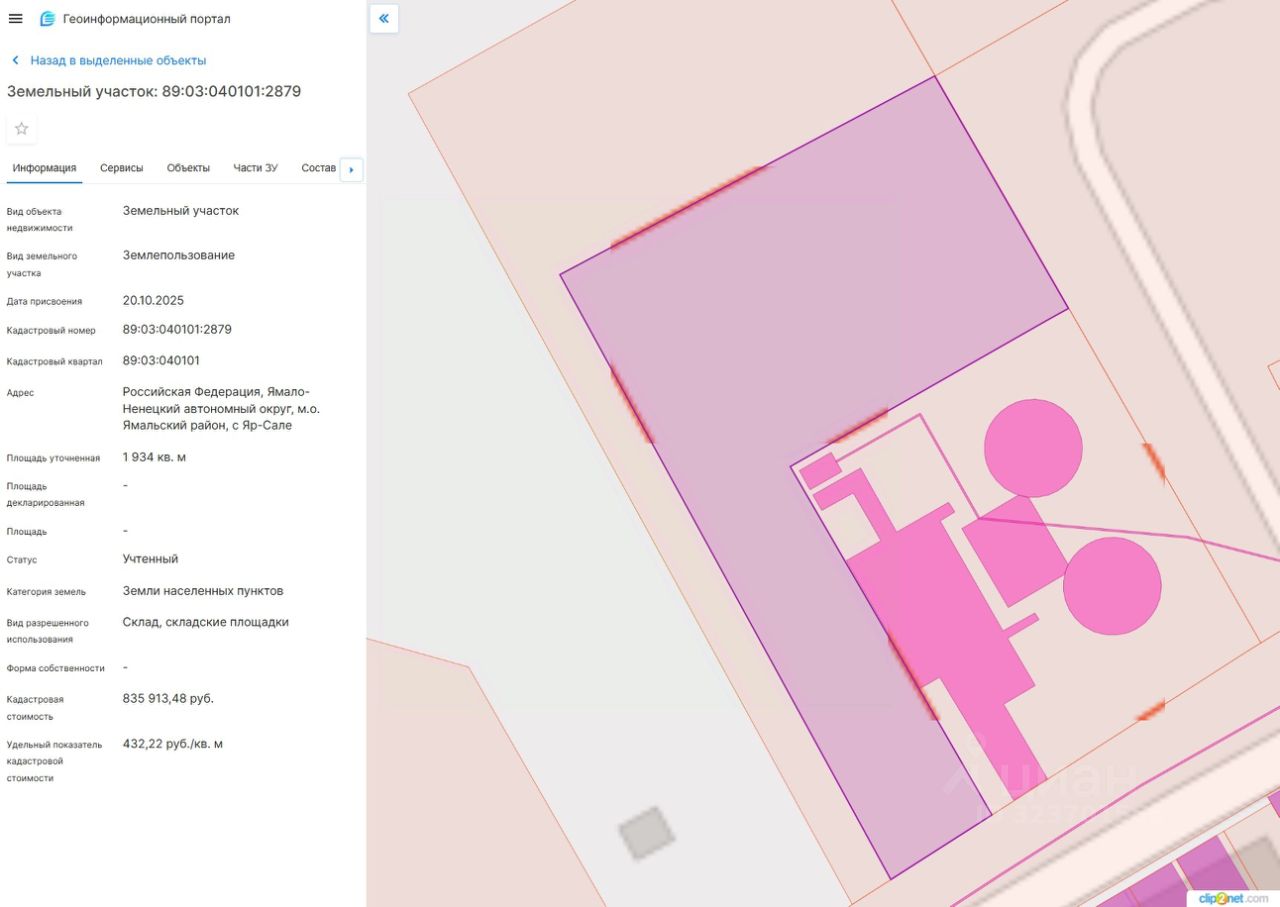Click the cadastral quarter value 89:03:040101
Viewport: 1280px width, 907px height.
161,360
